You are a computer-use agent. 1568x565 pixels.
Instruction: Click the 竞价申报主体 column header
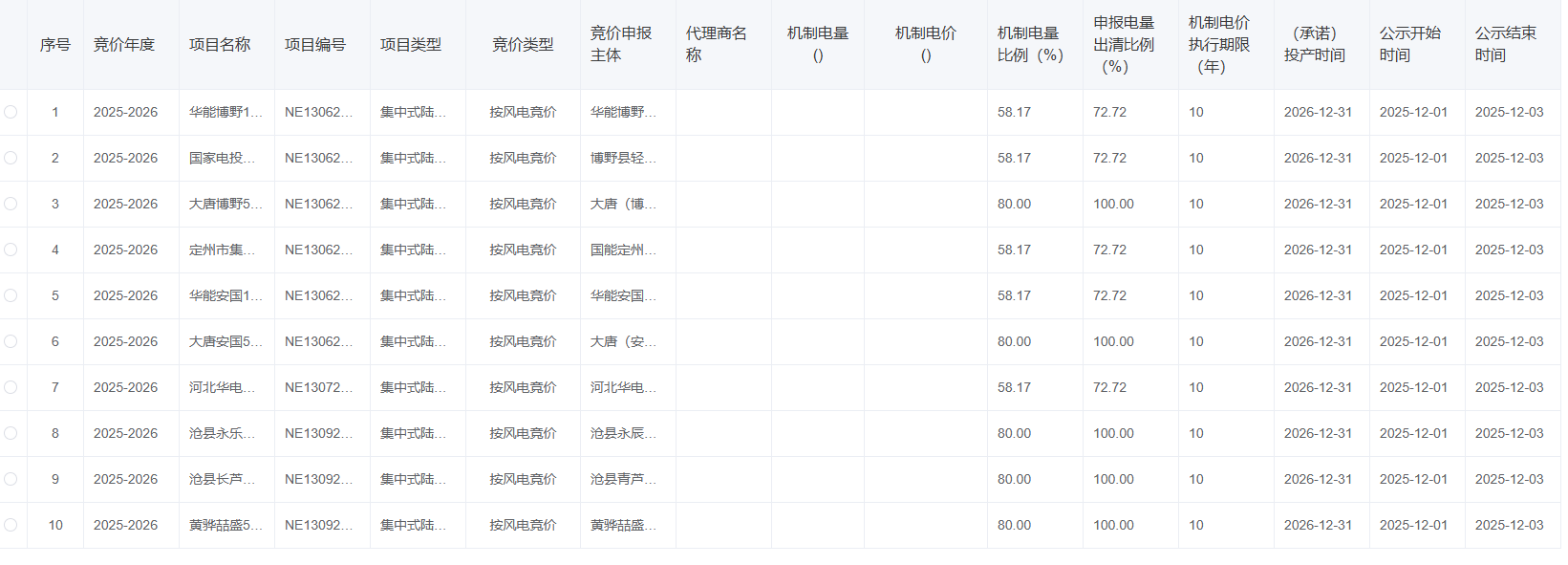[621, 45]
